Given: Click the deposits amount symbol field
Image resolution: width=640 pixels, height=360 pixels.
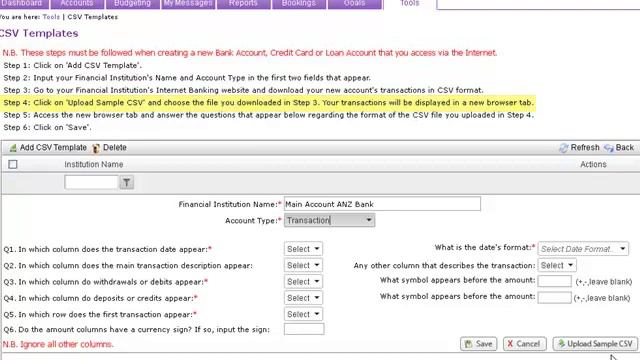Looking at the screenshot, I should coord(554,298).
